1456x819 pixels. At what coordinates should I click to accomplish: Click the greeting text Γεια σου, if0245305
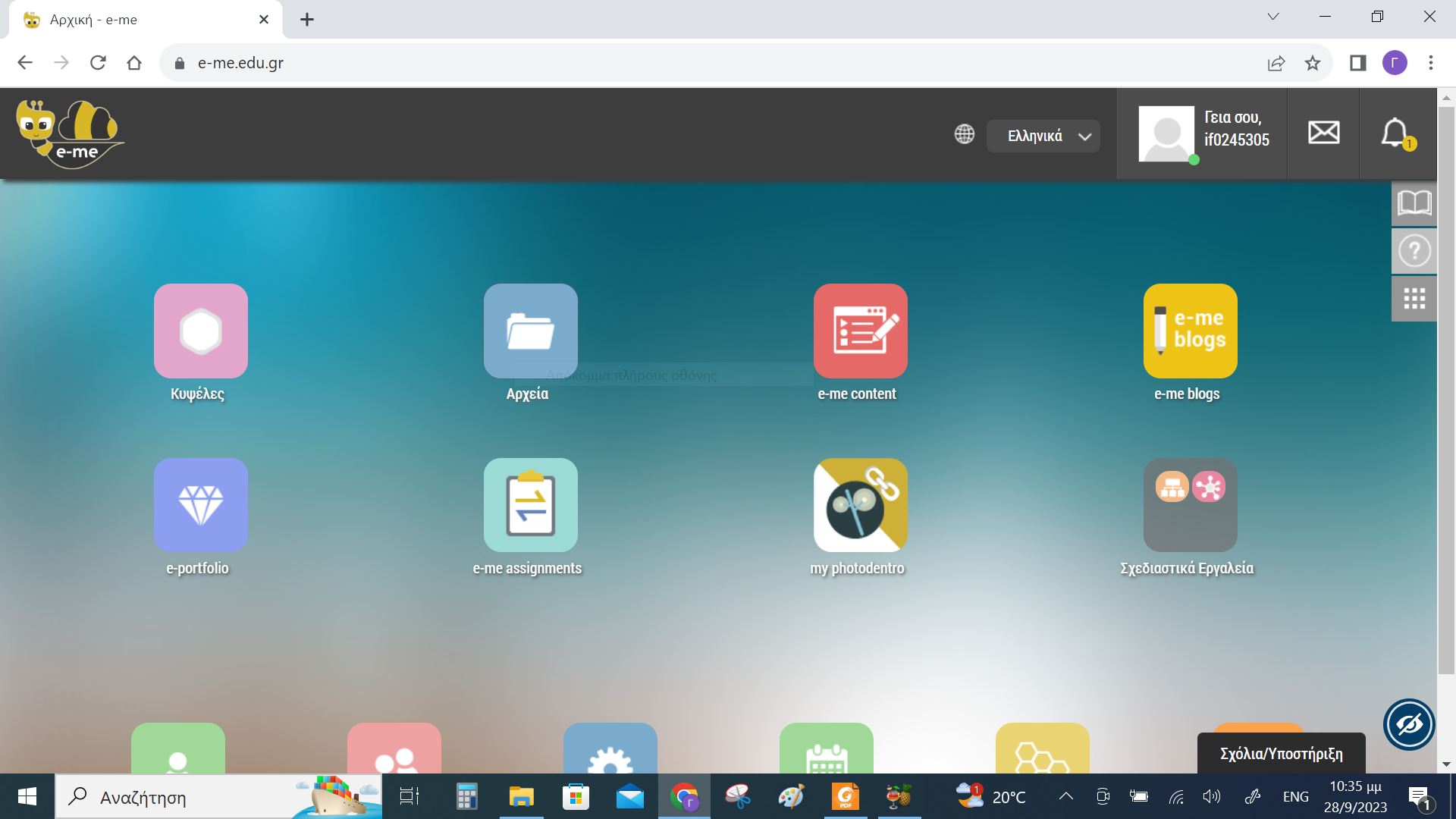(1236, 129)
